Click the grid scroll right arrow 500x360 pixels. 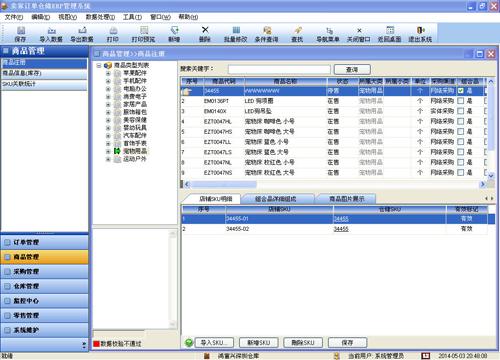pos(482,184)
